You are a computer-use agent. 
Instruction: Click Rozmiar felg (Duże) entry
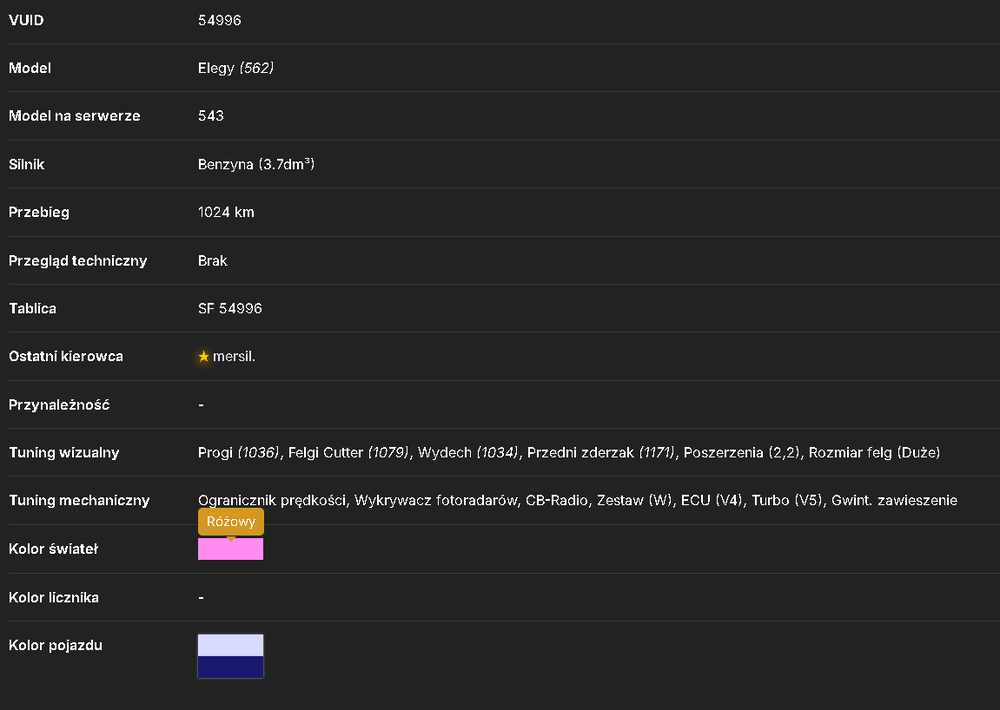click(874, 453)
